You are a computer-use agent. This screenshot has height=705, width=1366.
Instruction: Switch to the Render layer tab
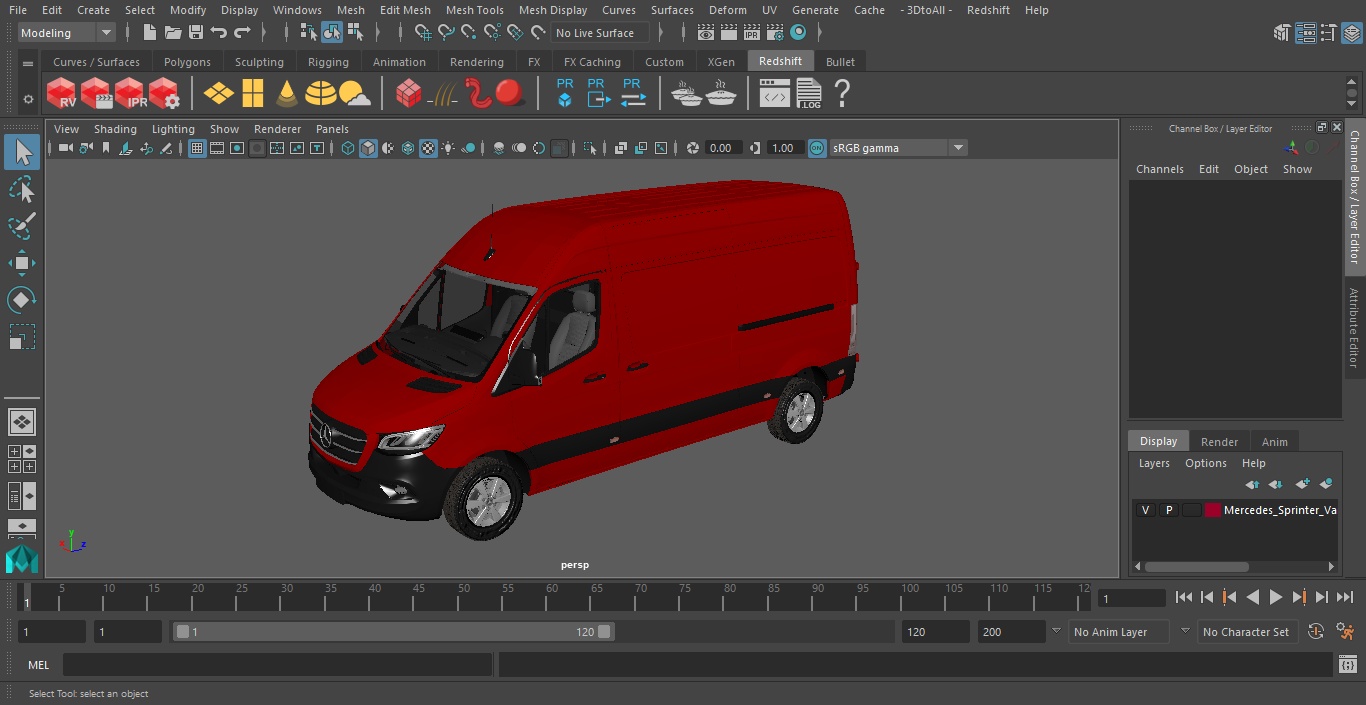pyautogui.click(x=1219, y=442)
